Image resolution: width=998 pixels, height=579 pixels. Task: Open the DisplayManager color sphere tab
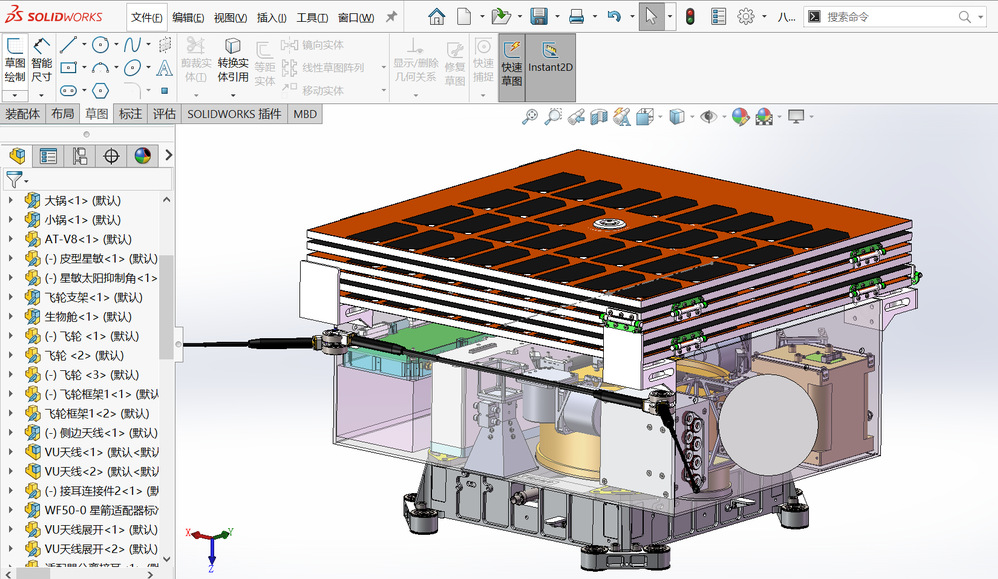click(x=143, y=156)
